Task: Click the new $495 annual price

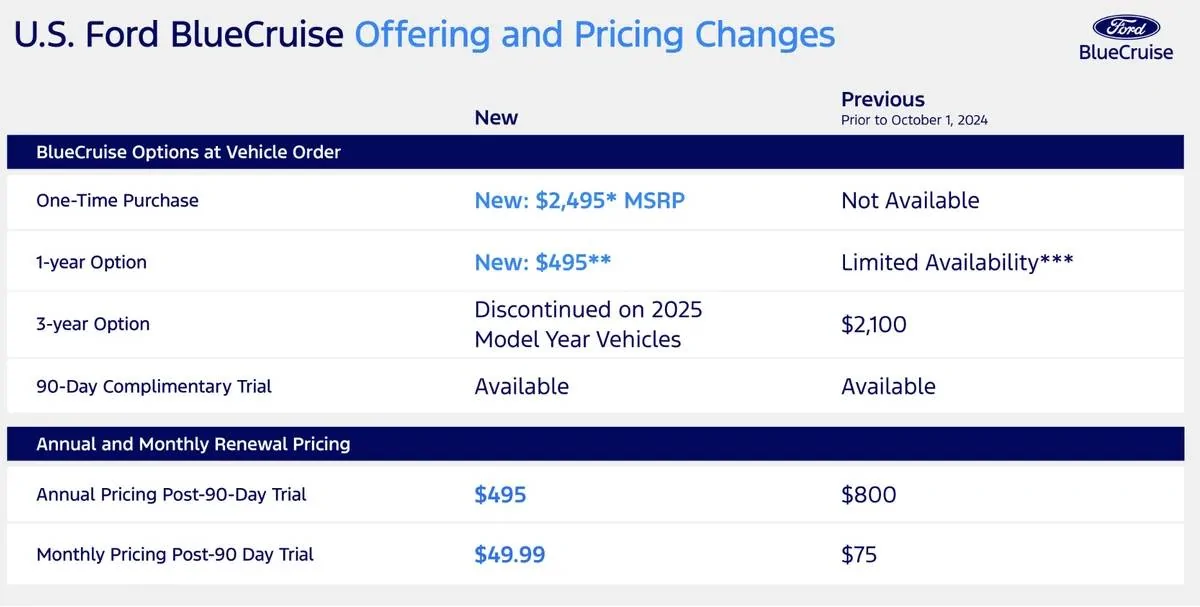Action: (x=500, y=494)
